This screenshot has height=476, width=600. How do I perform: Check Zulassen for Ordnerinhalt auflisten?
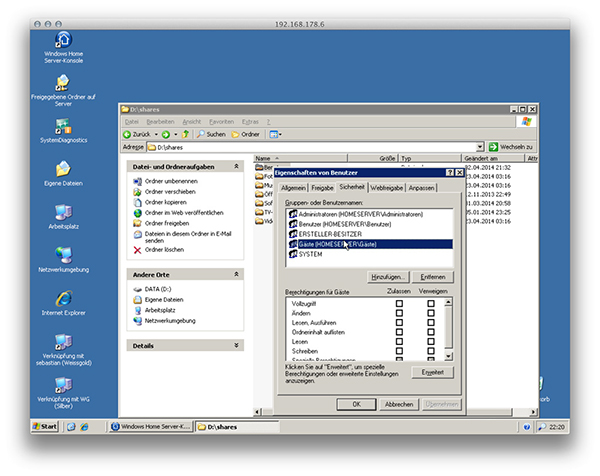(399, 332)
